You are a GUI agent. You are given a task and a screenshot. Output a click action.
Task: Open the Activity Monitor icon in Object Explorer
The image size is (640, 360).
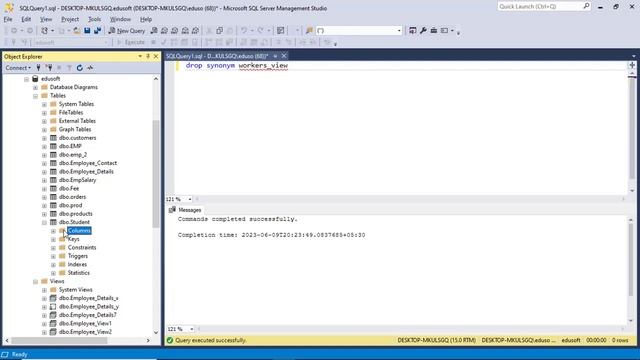click(x=90, y=68)
